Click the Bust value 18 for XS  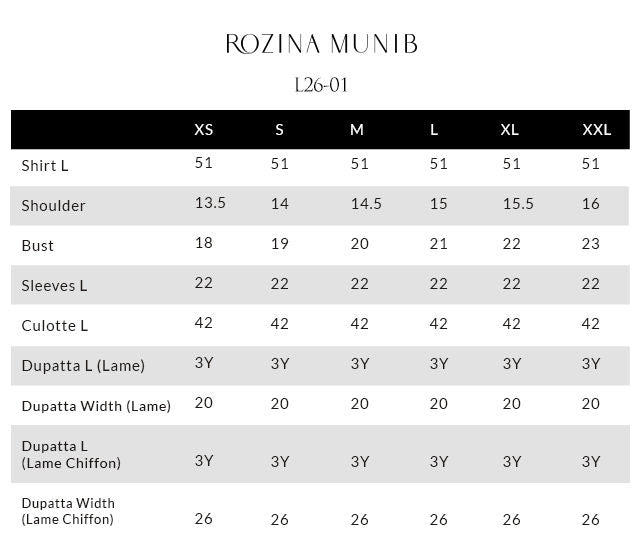point(204,243)
